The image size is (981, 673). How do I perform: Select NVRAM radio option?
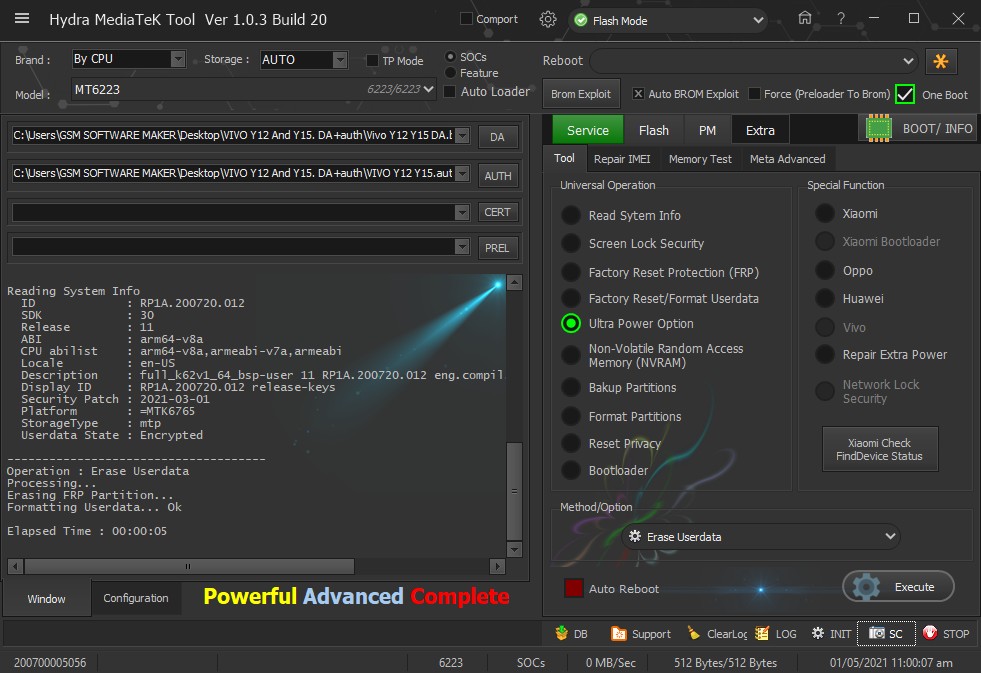pyautogui.click(x=571, y=355)
